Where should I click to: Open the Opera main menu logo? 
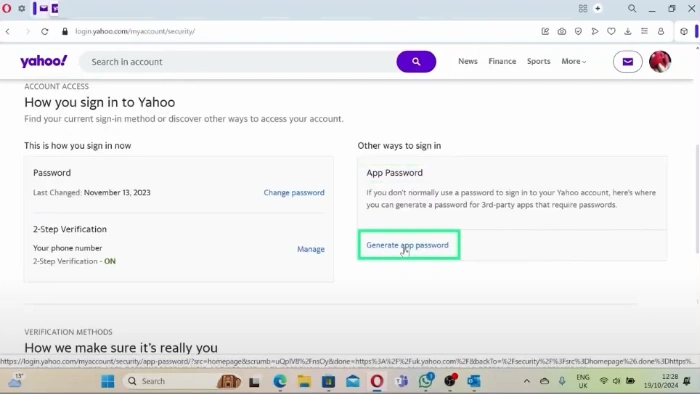point(7,8)
